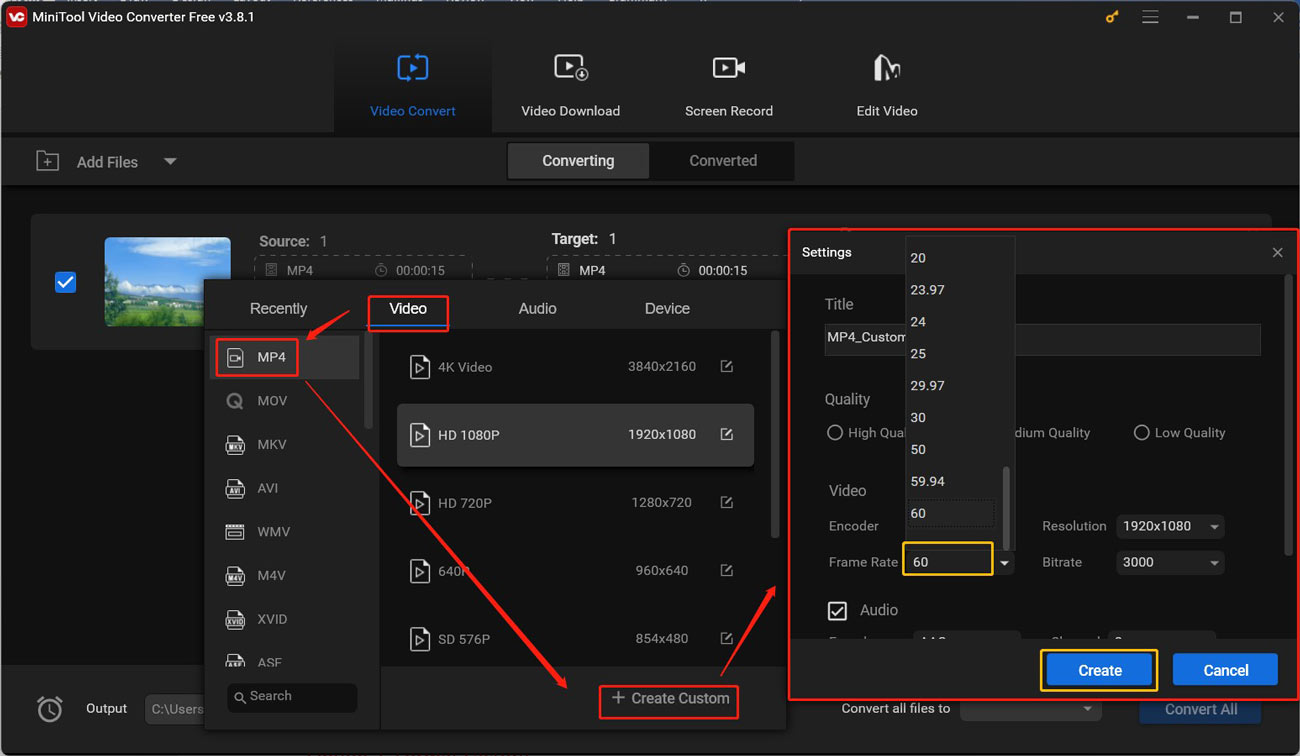Close the Settings dialog
1300x756 pixels.
click(1277, 253)
